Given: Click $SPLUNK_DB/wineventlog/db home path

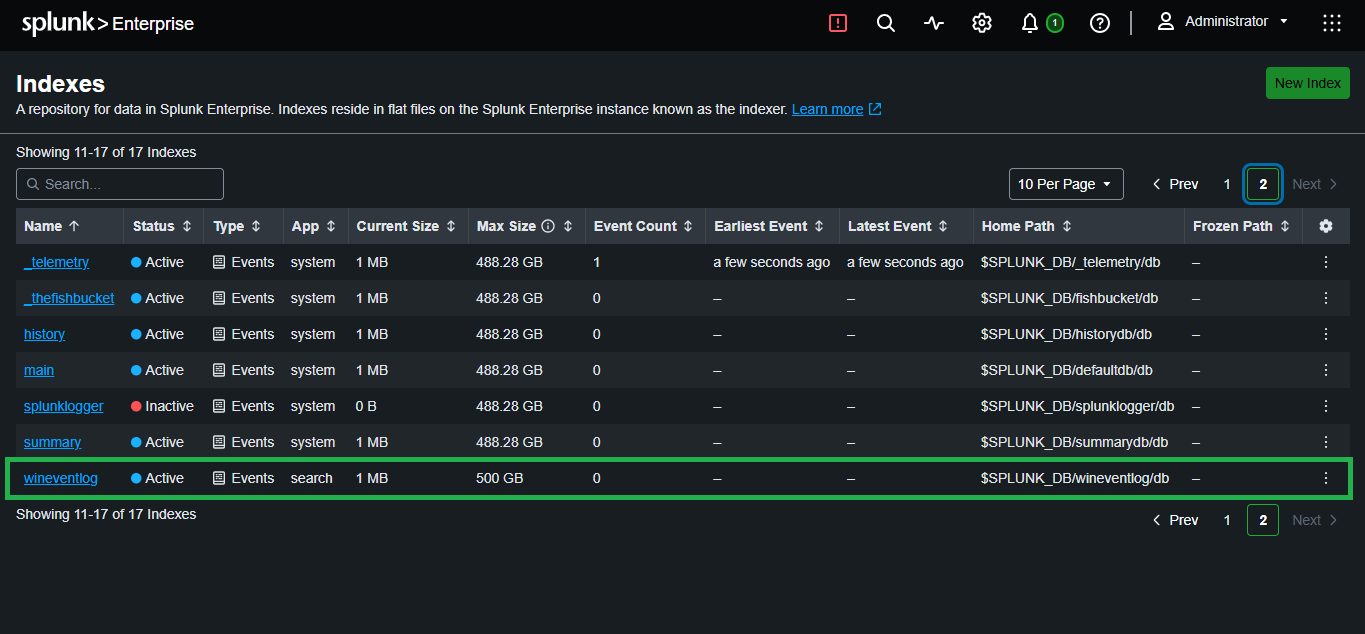Looking at the screenshot, I should pos(1075,478).
